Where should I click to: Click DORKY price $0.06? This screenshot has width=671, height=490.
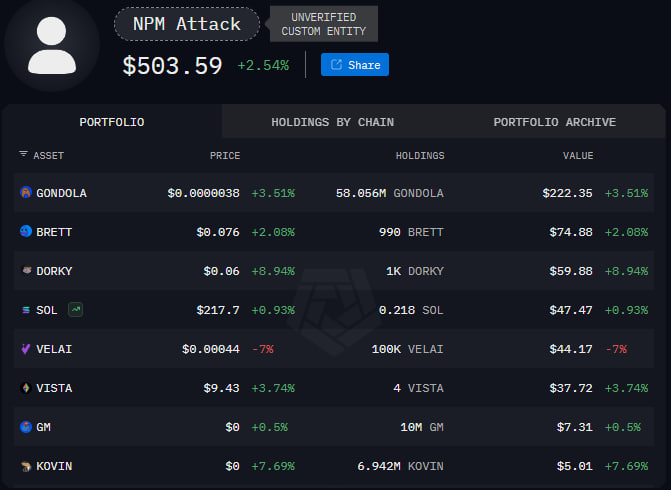click(x=221, y=271)
